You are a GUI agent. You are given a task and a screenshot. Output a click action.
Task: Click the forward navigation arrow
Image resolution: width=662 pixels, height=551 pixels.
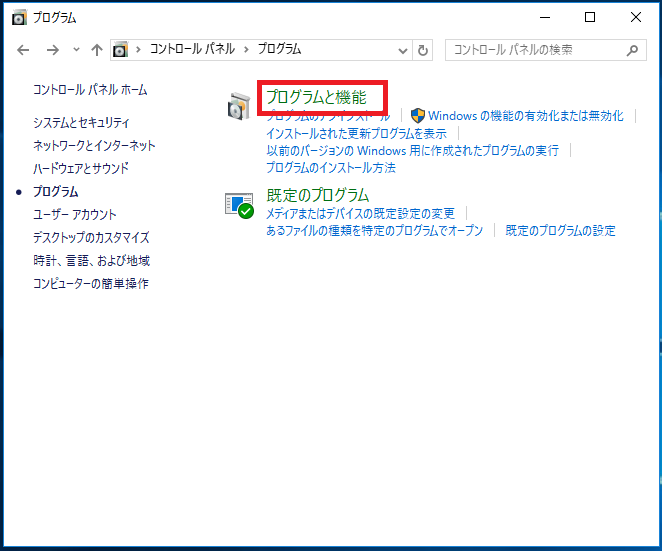point(53,50)
